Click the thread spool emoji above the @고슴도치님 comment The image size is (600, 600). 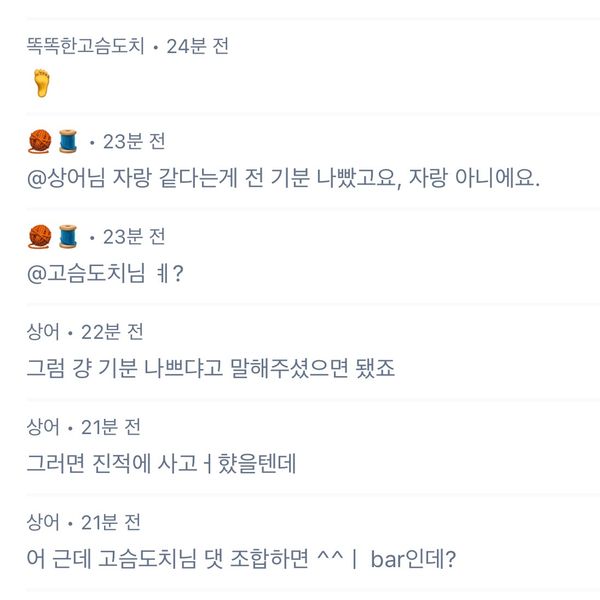[x=66, y=236]
